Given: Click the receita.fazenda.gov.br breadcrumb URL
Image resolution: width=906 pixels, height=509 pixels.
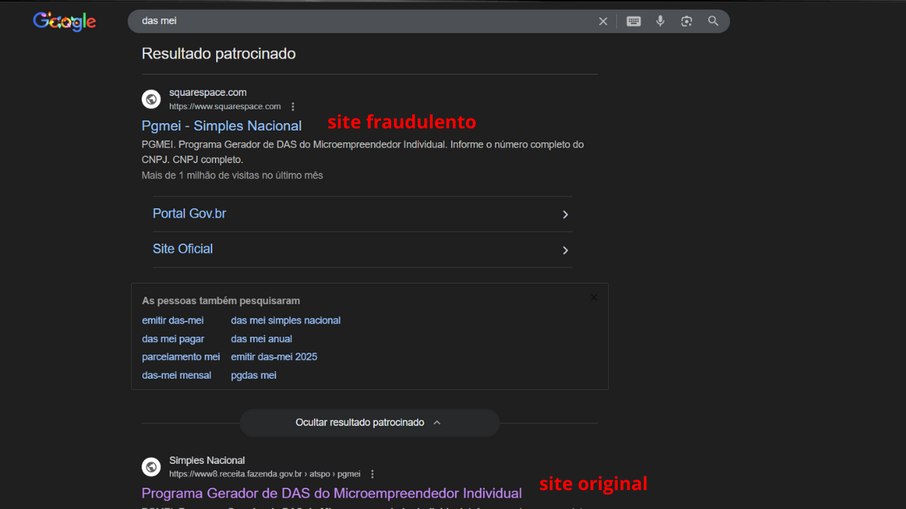Looking at the screenshot, I should pyautogui.click(x=265, y=474).
